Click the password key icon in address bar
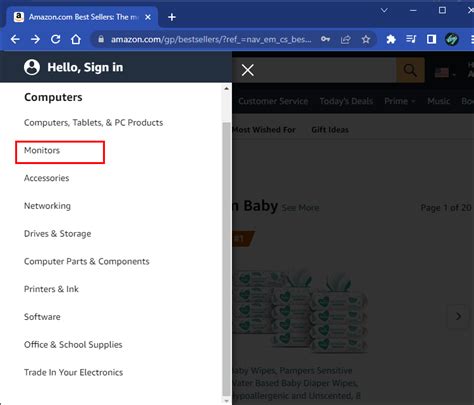 click(x=325, y=39)
